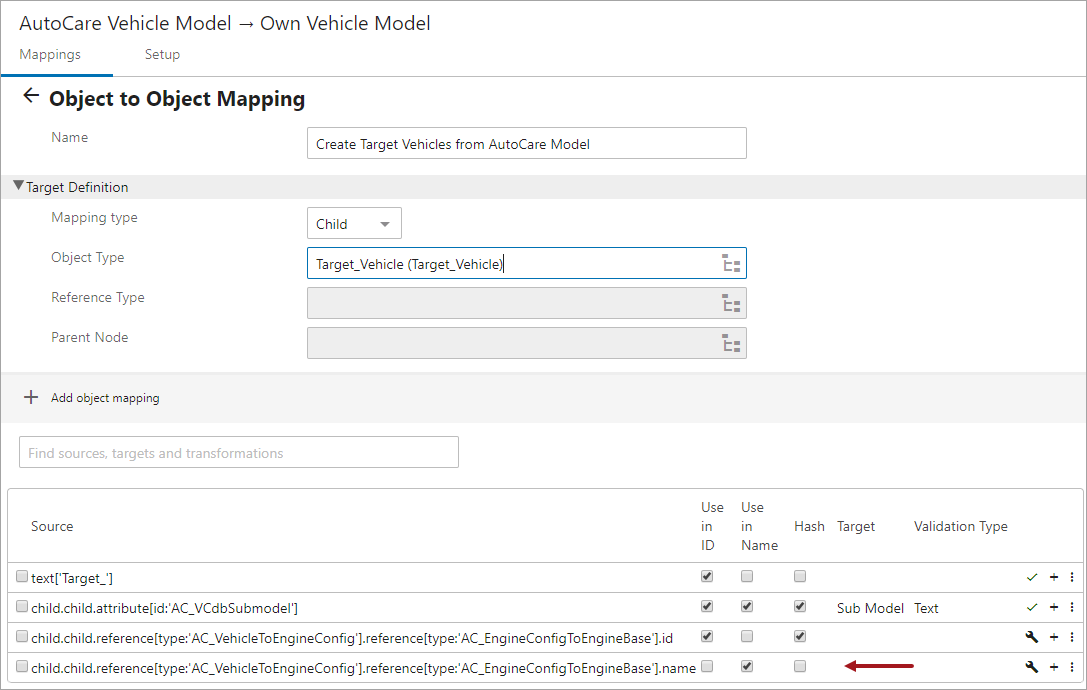Open three-dot menu on AC_VCdbSubmodel row

(x=1072, y=607)
